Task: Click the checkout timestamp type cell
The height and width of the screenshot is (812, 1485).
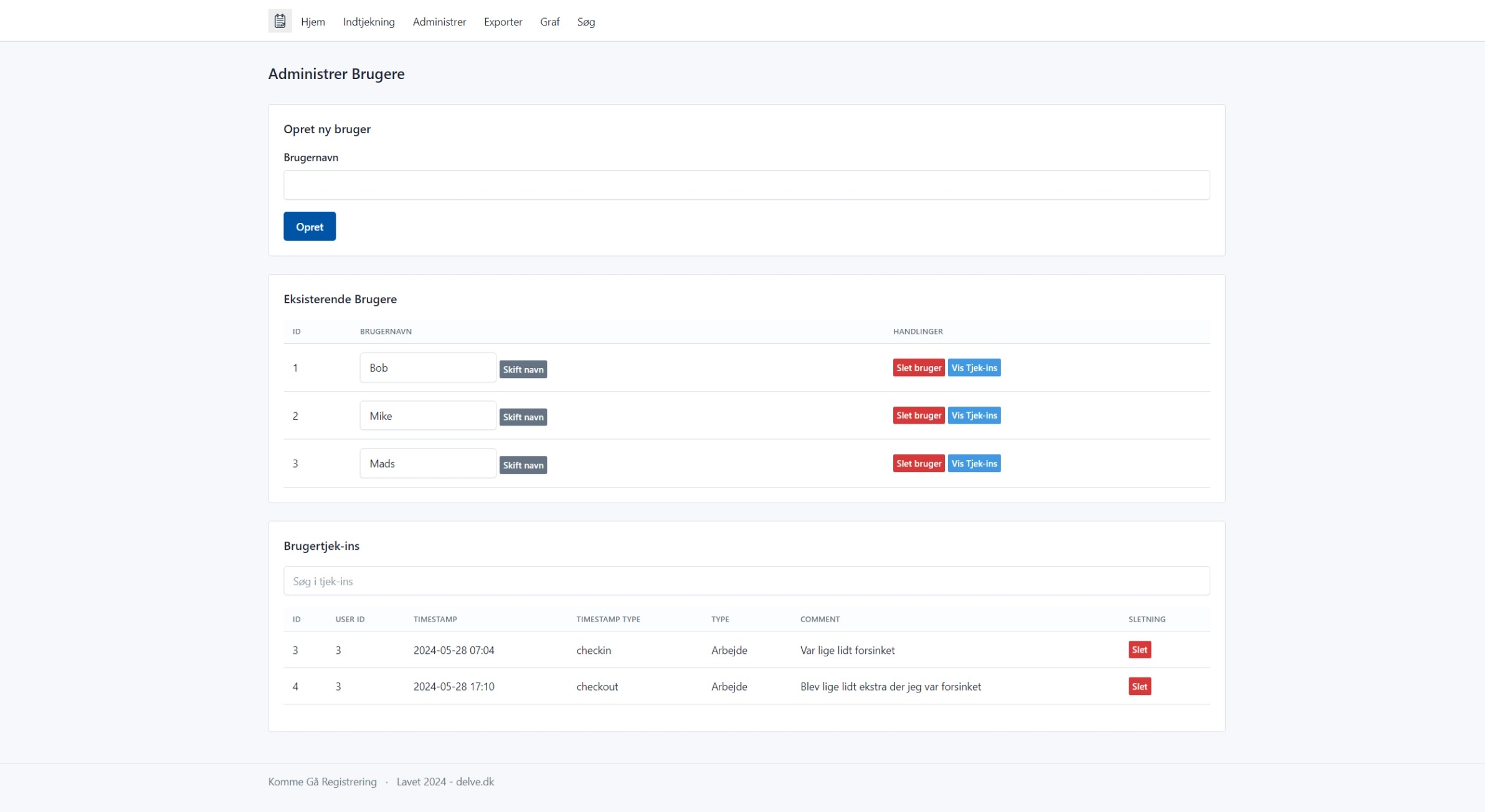Action: click(x=597, y=686)
